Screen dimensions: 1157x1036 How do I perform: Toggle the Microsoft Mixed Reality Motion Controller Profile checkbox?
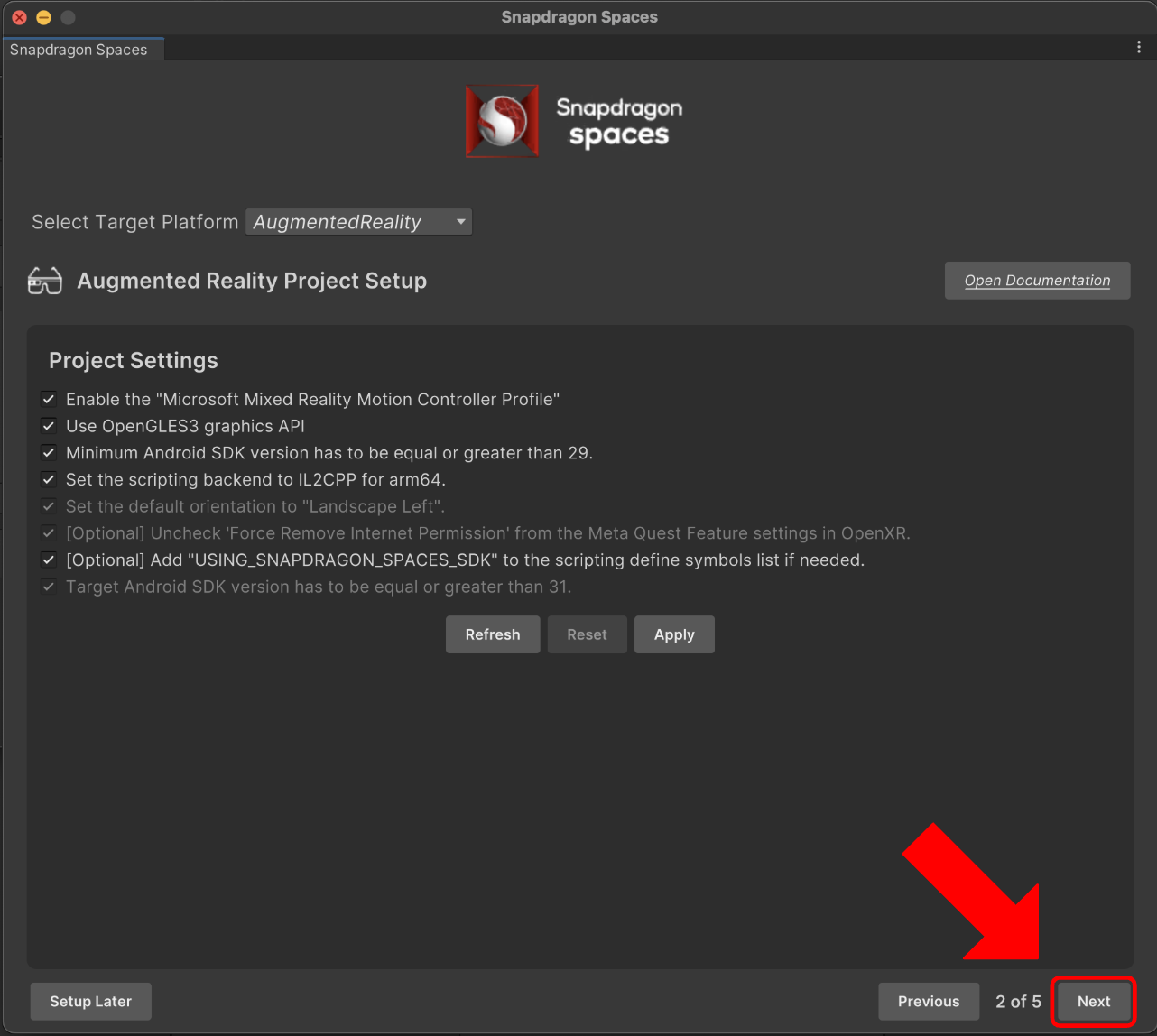tap(49, 399)
